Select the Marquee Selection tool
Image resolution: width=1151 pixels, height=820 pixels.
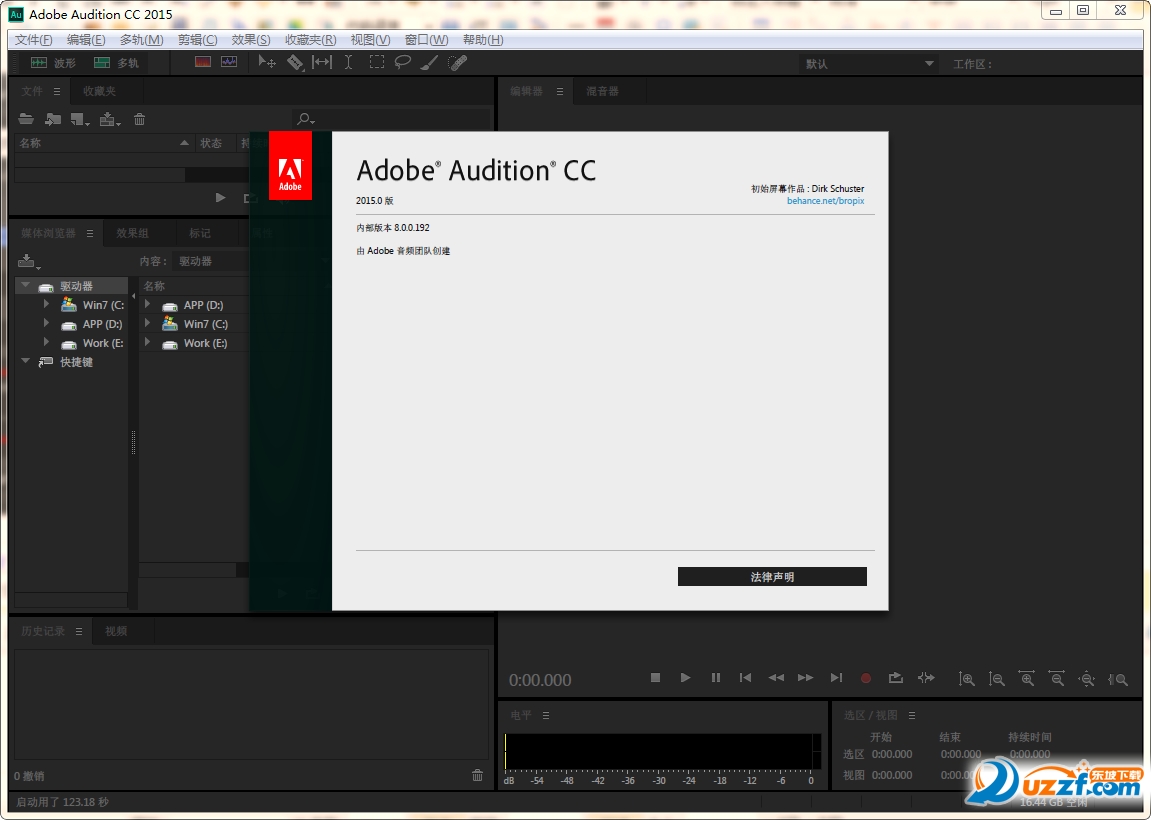377,62
